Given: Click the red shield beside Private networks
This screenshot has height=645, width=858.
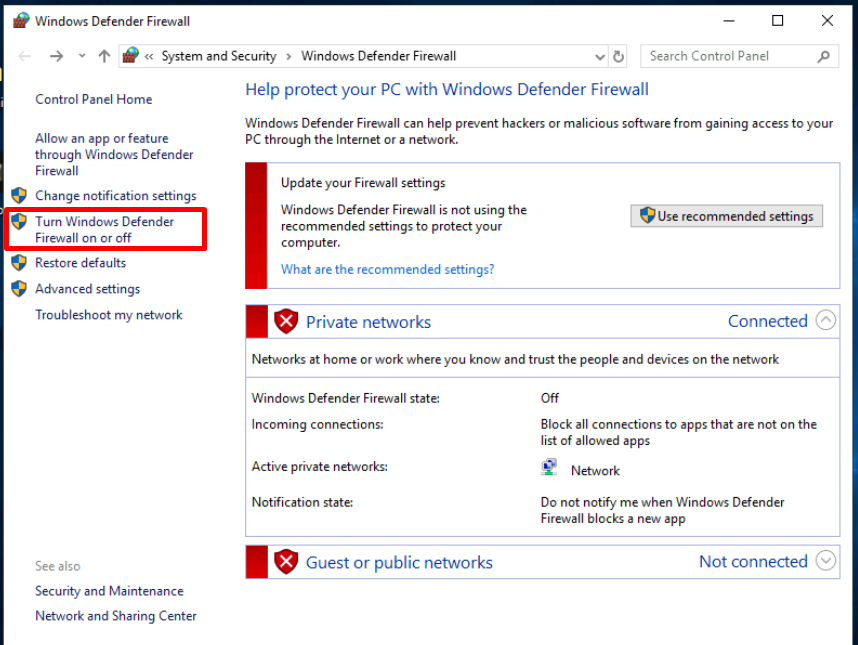Looking at the screenshot, I should pyautogui.click(x=287, y=322).
